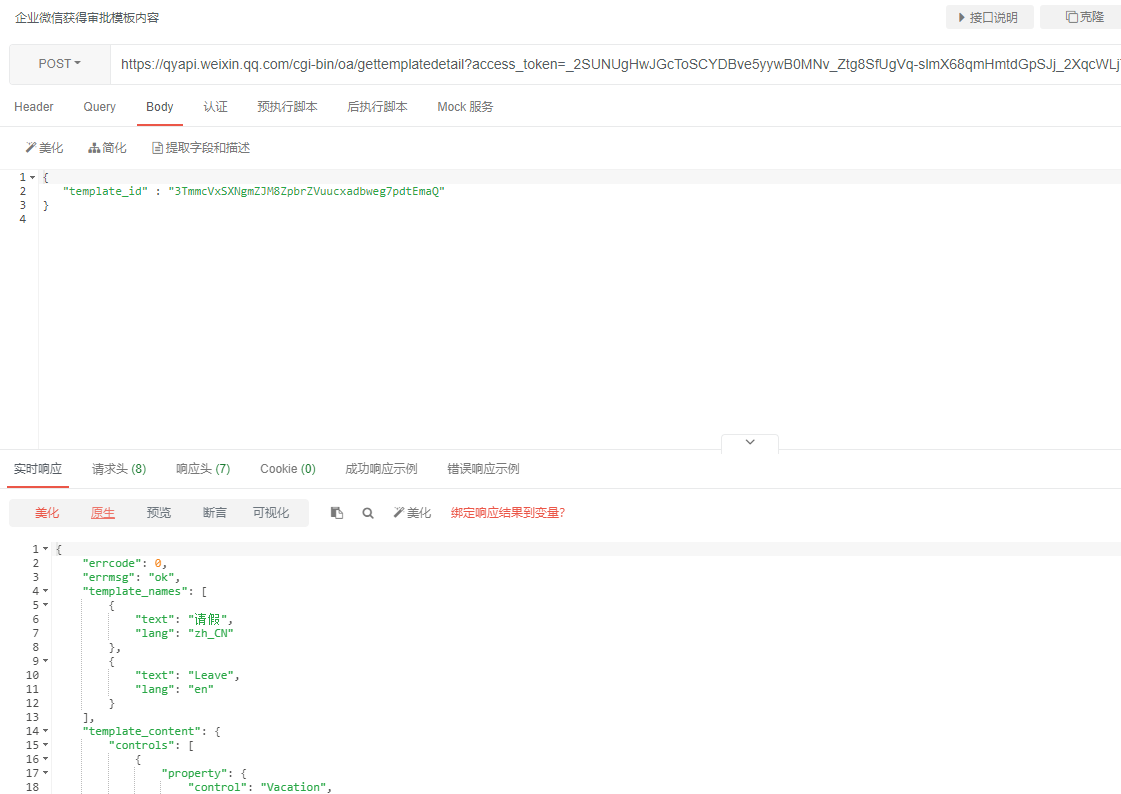Click the "请假" text value
Screen dimensions: 1121x794
pyautogui.click(x=208, y=619)
